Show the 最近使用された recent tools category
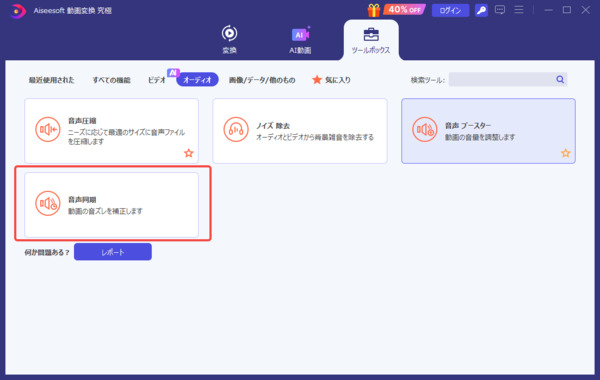 pos(52,80)
